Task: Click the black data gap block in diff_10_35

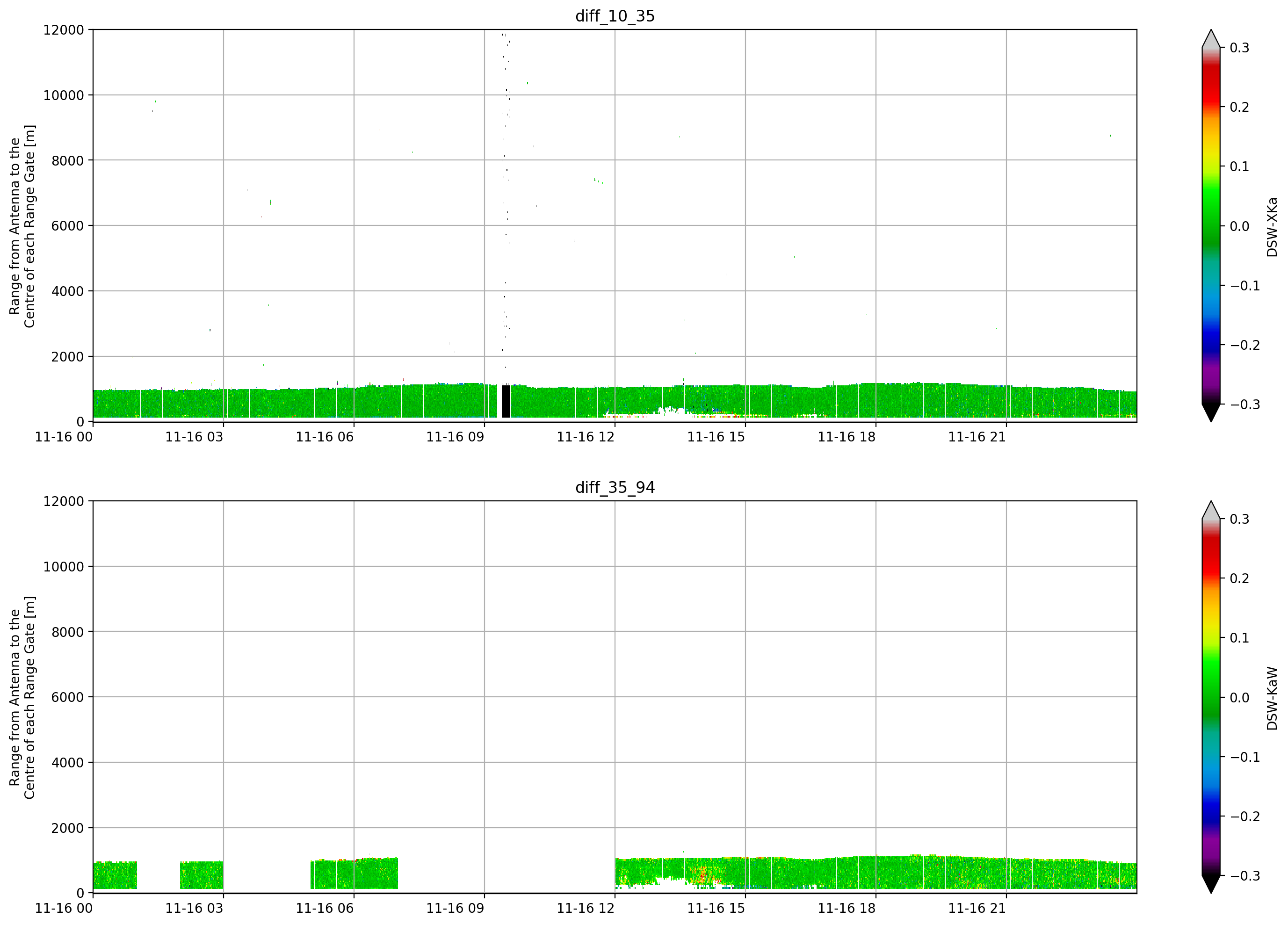Action: [506, 401]
